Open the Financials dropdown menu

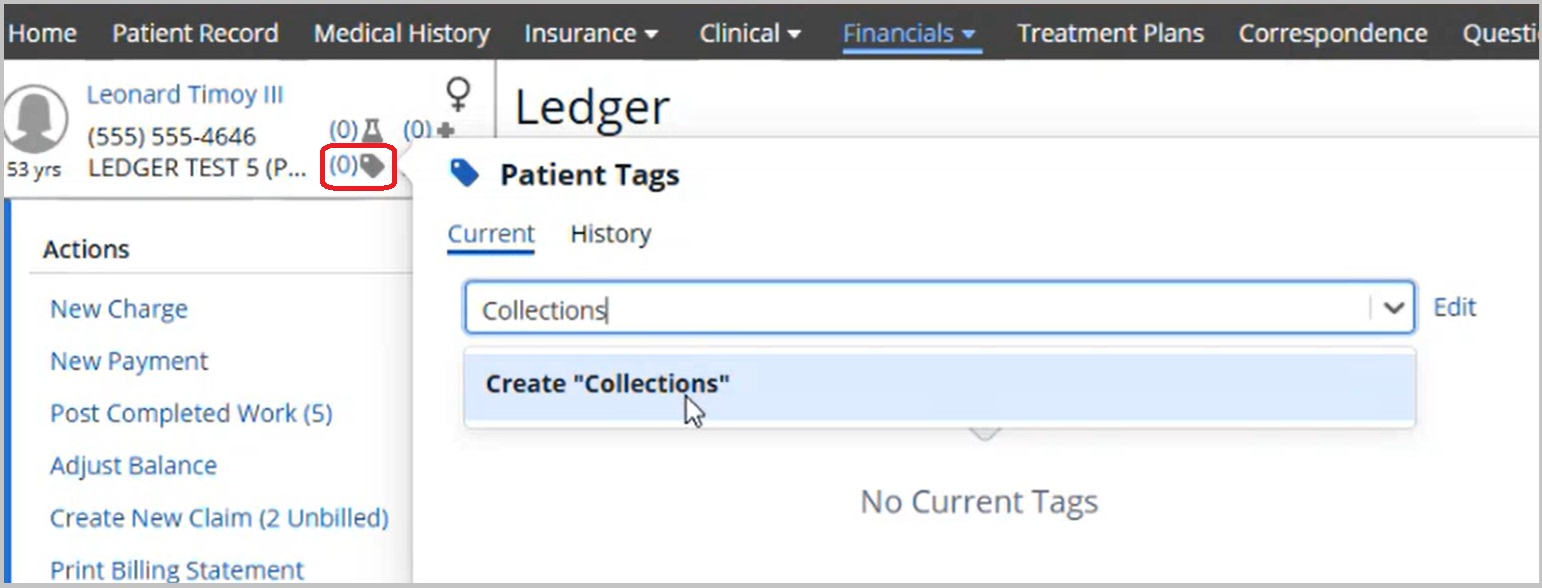[x=910, y=33]
